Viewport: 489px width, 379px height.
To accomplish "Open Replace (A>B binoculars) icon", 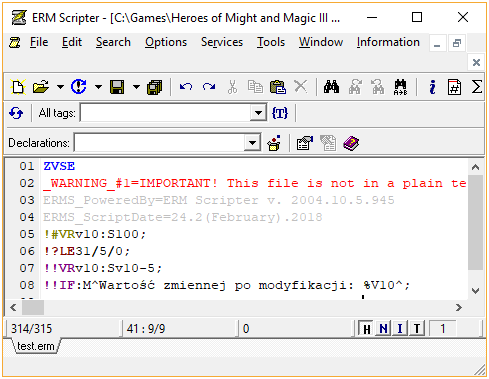I will (x=400, y=87).
